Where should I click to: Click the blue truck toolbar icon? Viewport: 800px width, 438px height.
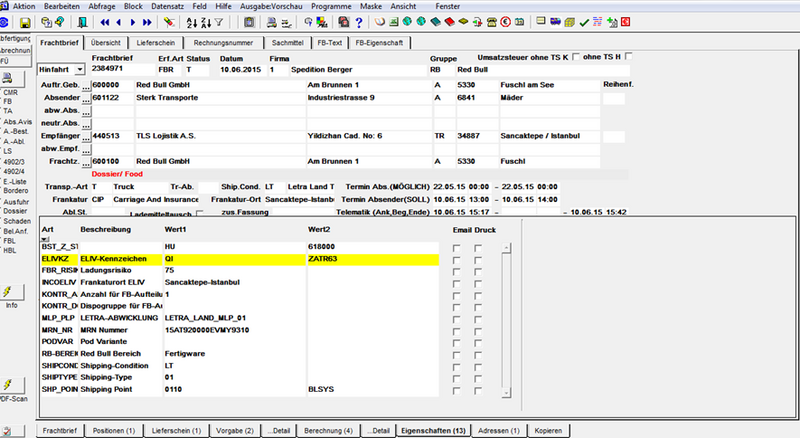(555, 21)
